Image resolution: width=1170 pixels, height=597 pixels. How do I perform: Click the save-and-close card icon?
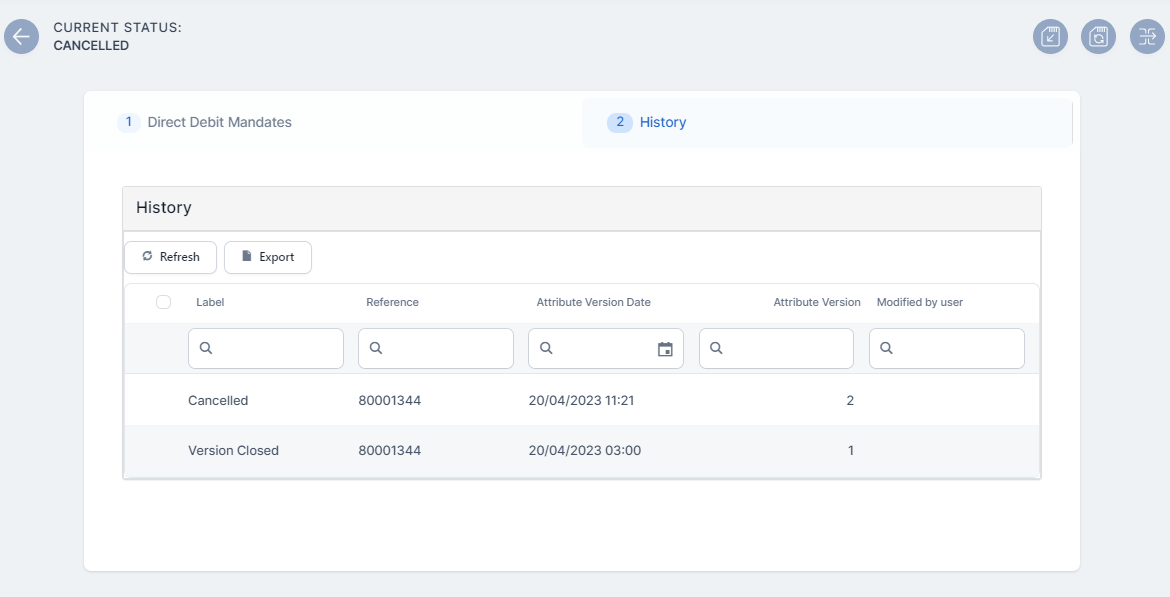tap(1050, 37)
